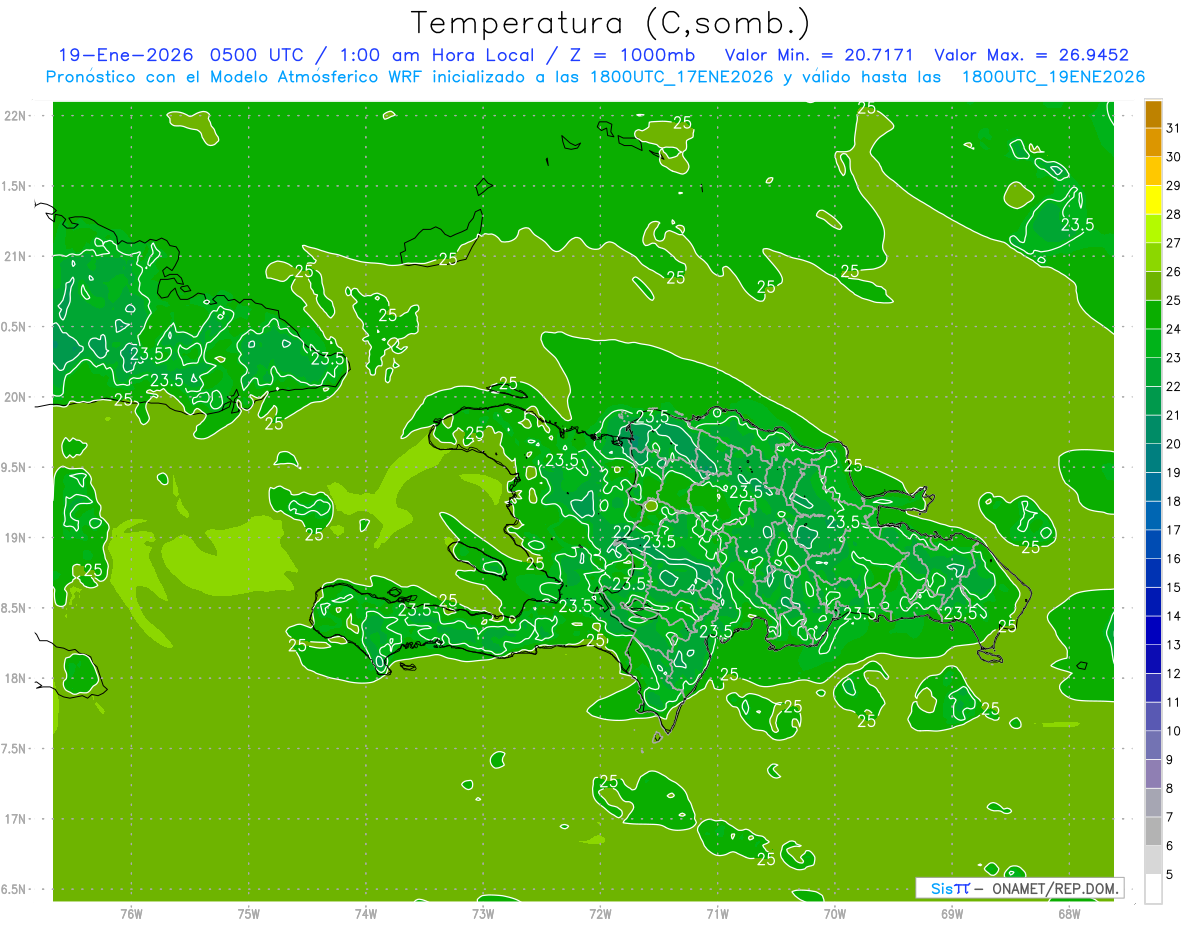This screenshot has width=1200, height=927.
Task: Select the 'Valor Max. = 26.9452' readout
Action: pyautogui.click(x=1031, y=55)
